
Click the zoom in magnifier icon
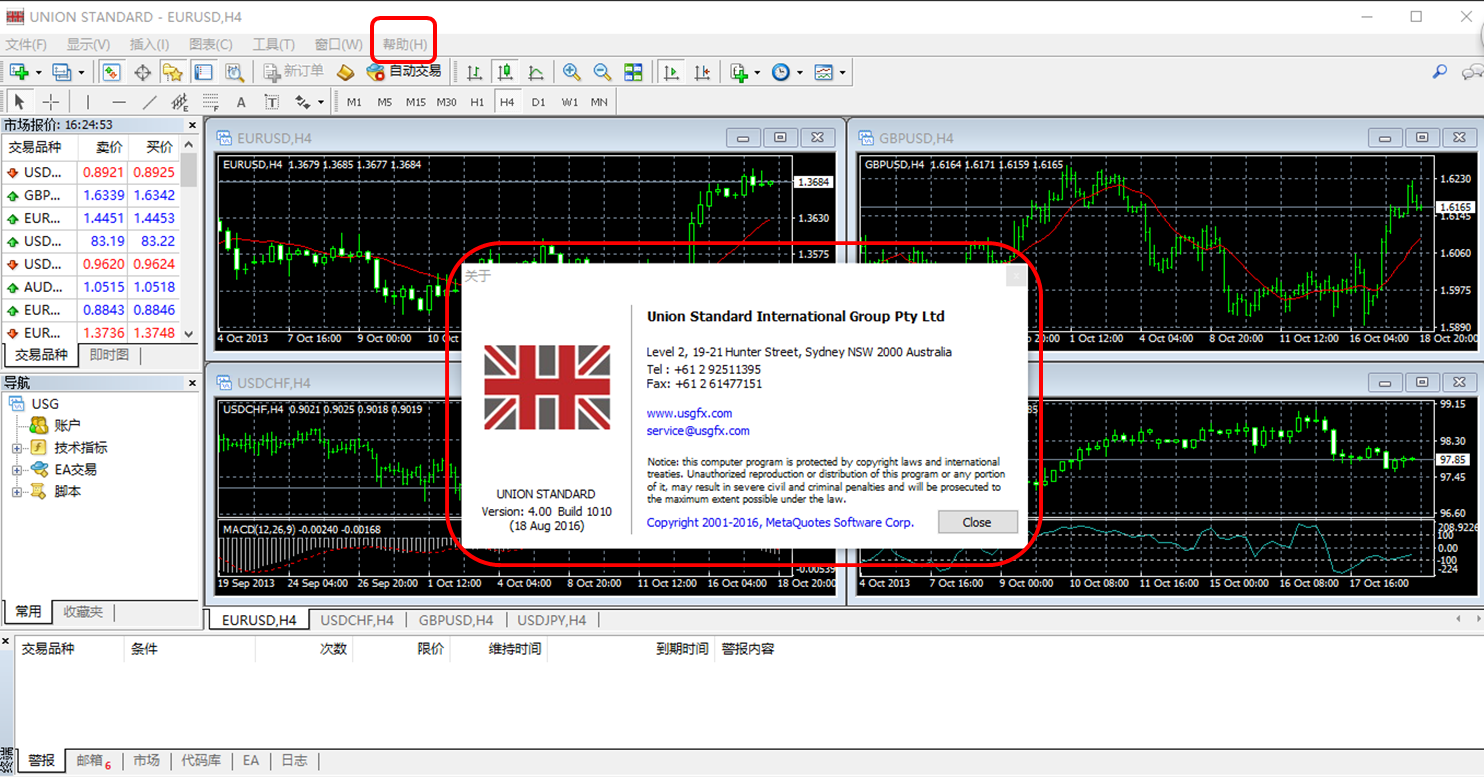click(x=571, y=72)
